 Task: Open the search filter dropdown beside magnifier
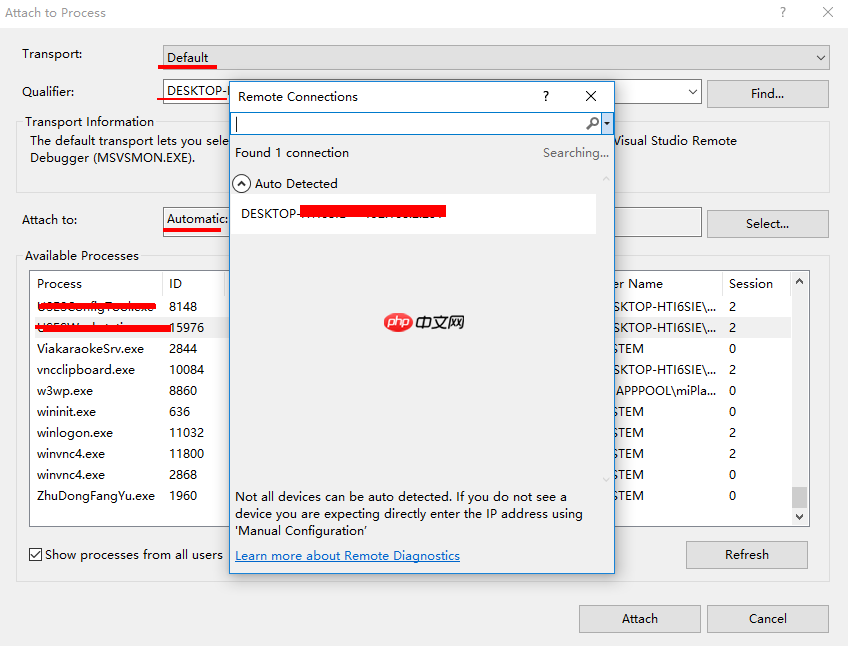(x=607, y=122)
